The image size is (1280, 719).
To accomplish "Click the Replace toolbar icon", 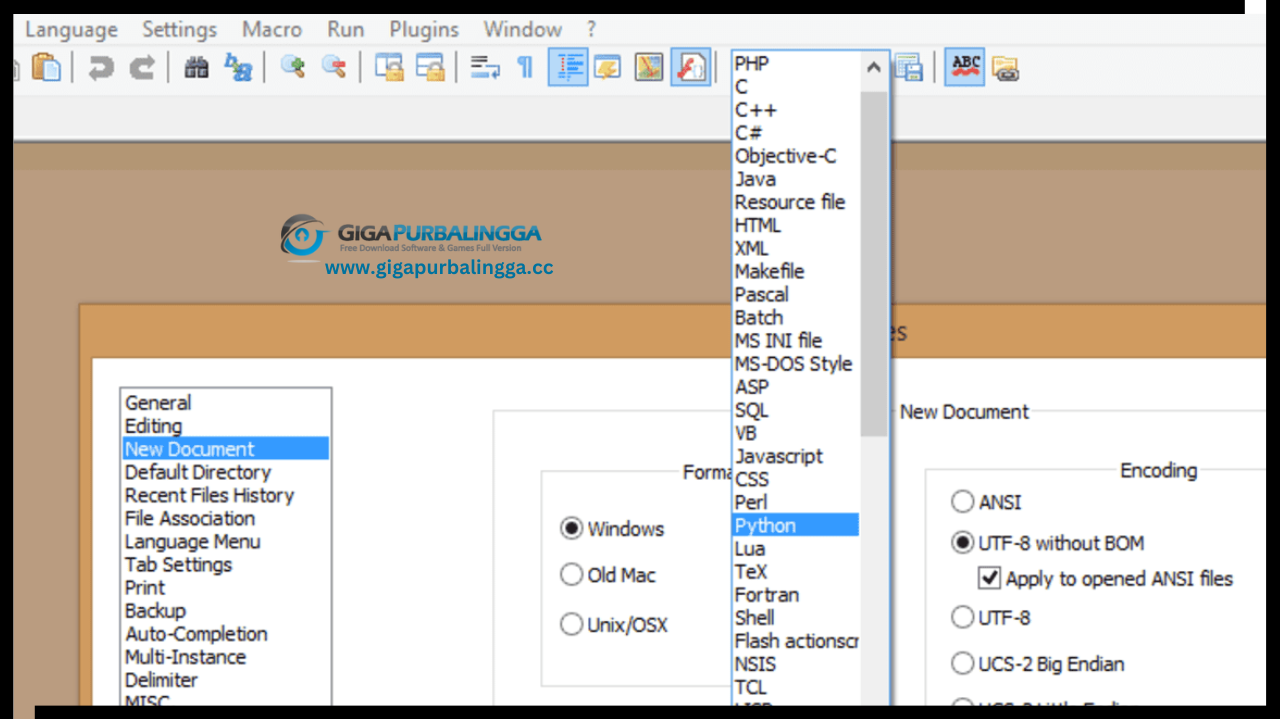I will point(238,68).
